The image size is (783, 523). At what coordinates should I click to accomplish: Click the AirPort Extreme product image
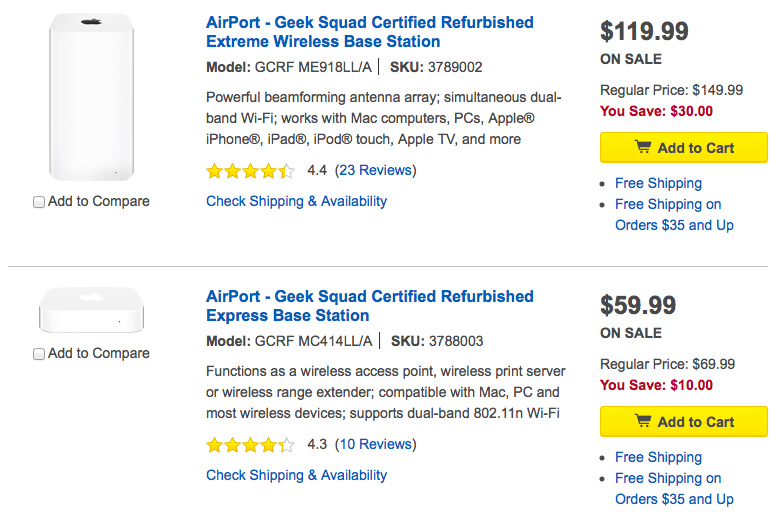pos(91,96)
